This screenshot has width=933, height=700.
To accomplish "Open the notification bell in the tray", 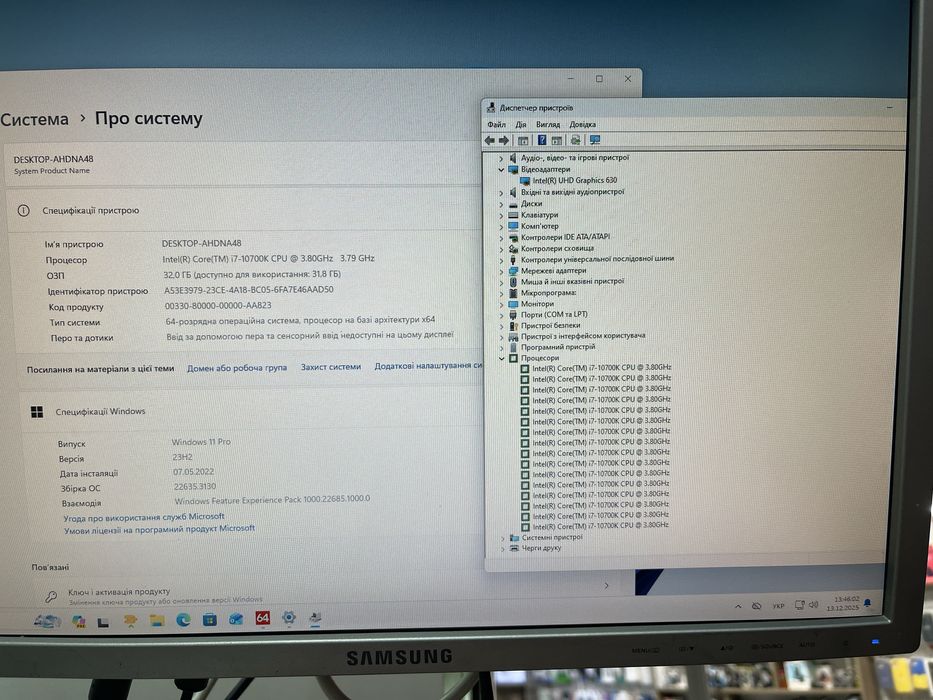I will pos(868,604).
